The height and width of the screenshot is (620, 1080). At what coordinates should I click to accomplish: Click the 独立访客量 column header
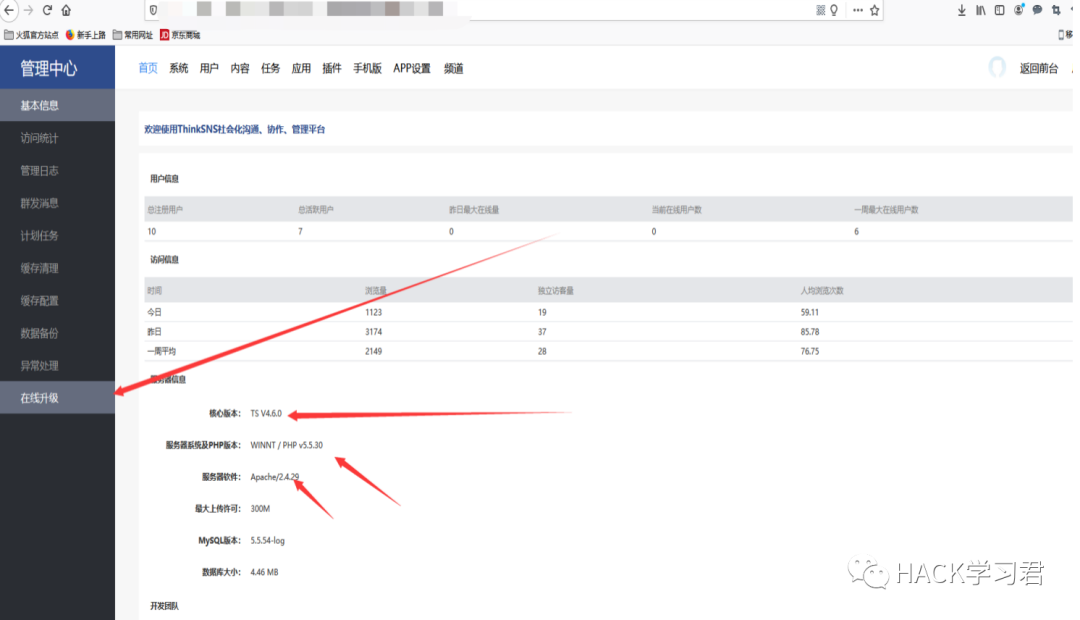pos(556,291)
